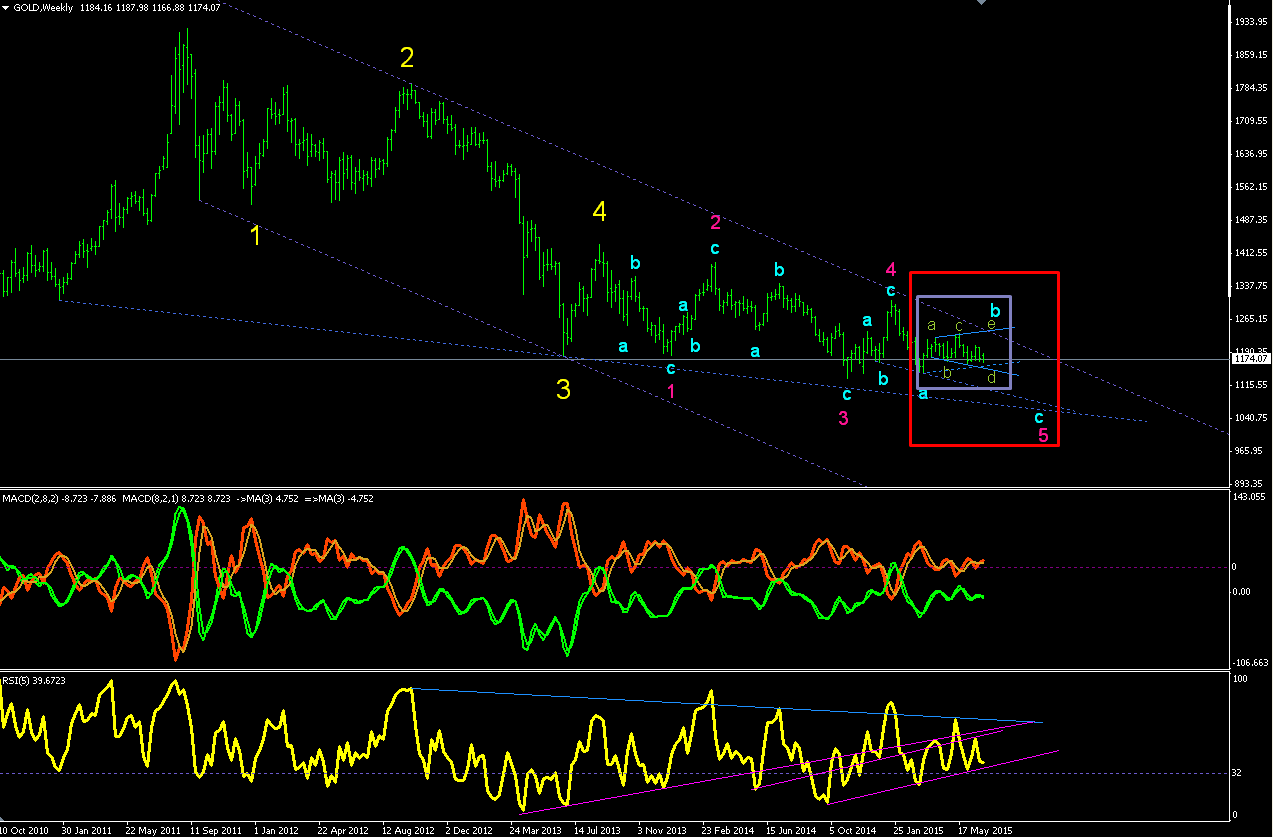Click the 1487.35 price axis label
This screenshot has width=1273, height=837.
click(1249, 220)
